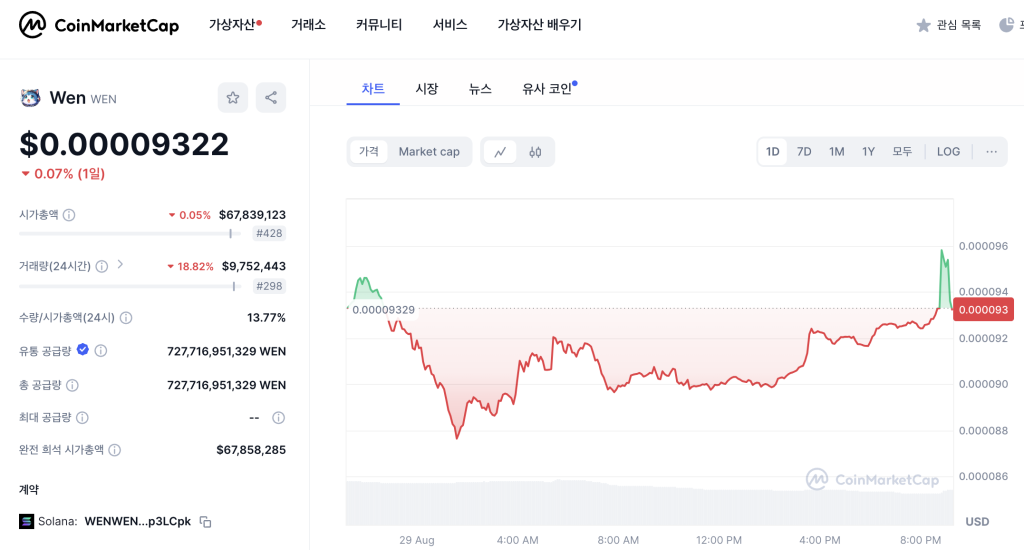Open the three-dots chart options menu
1024x550 pixels.
[x=991, y=152]
